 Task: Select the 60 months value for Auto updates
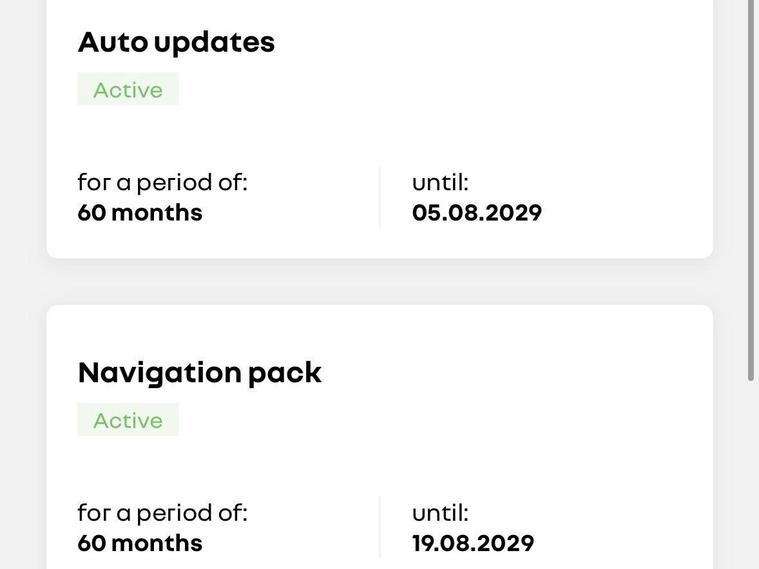pos(140,213)
